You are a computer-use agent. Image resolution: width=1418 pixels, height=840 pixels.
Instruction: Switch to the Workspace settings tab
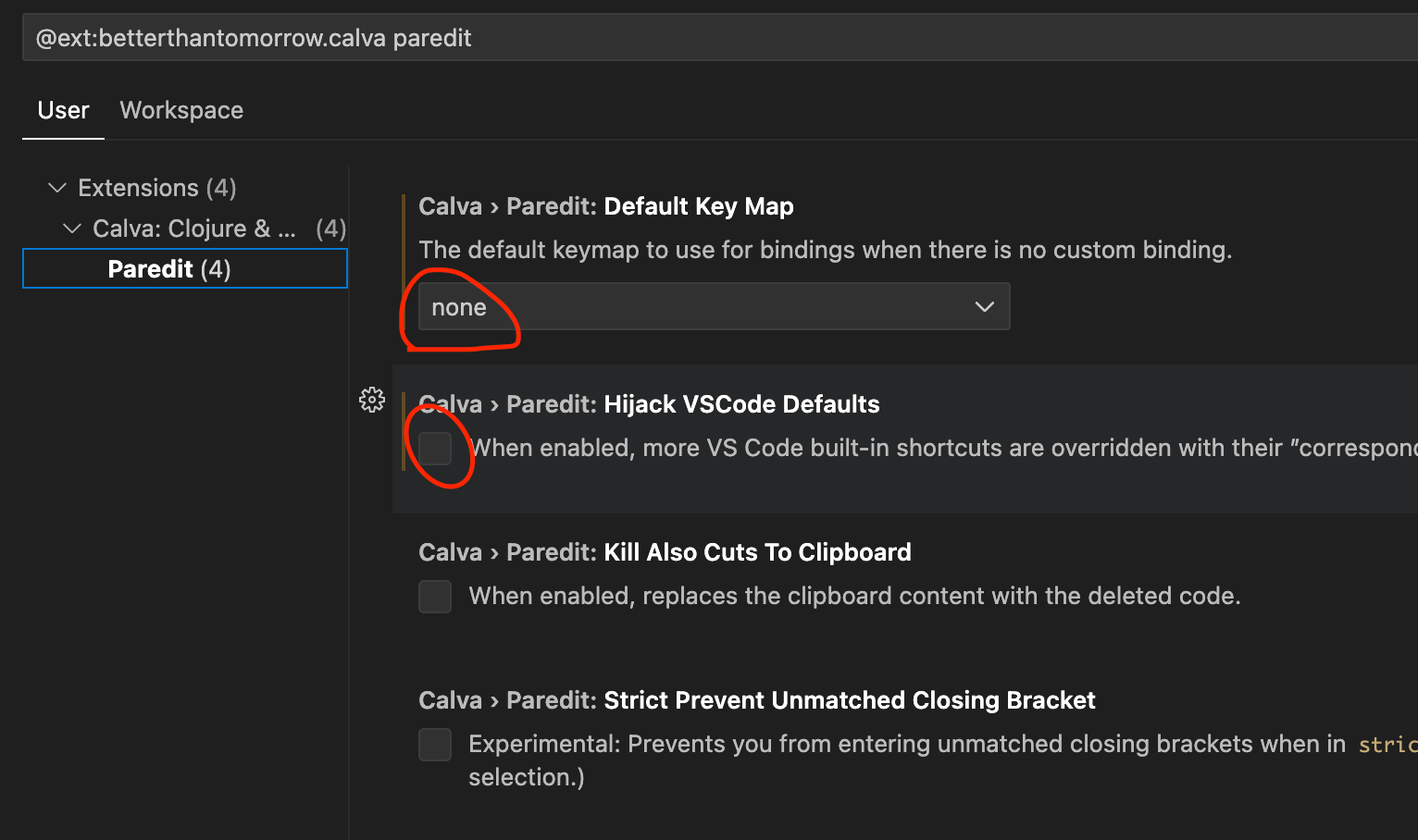pos(181,110)
